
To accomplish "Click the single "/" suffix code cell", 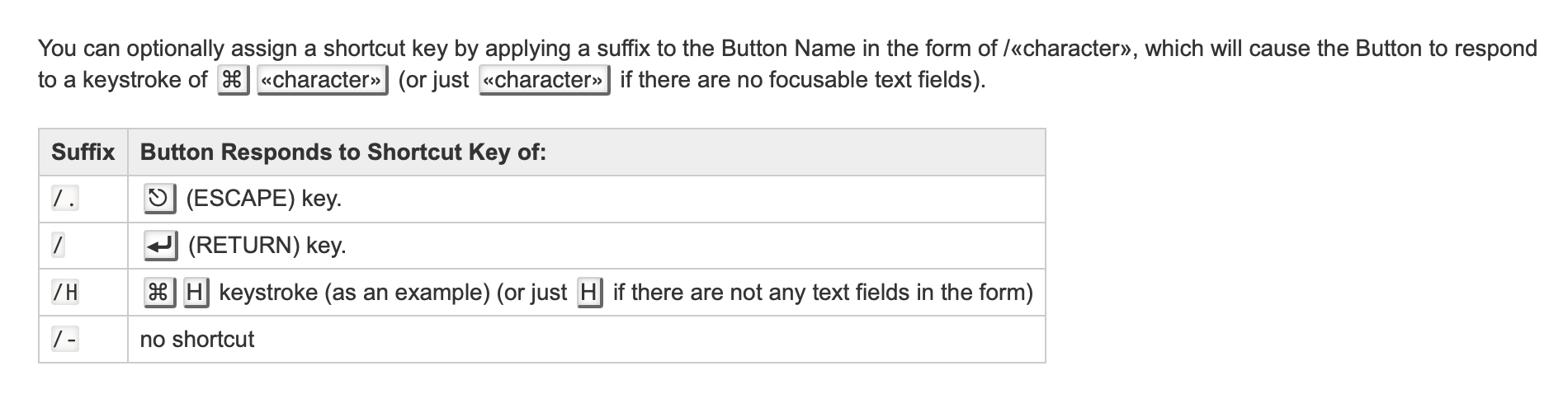I will coord(58,246).
